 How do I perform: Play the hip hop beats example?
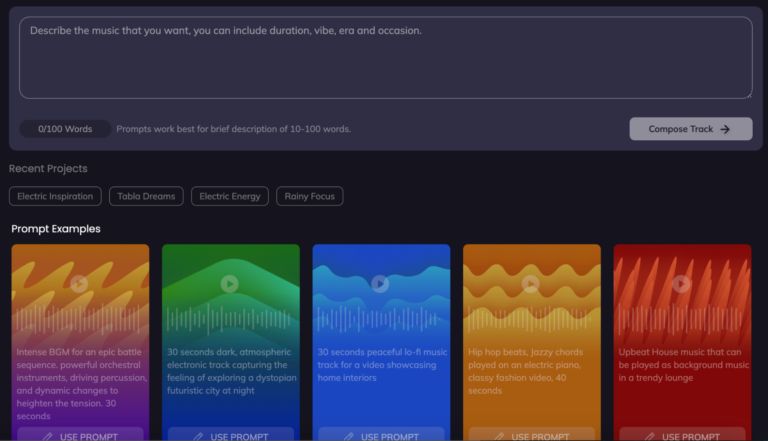(x=531, y=284)
